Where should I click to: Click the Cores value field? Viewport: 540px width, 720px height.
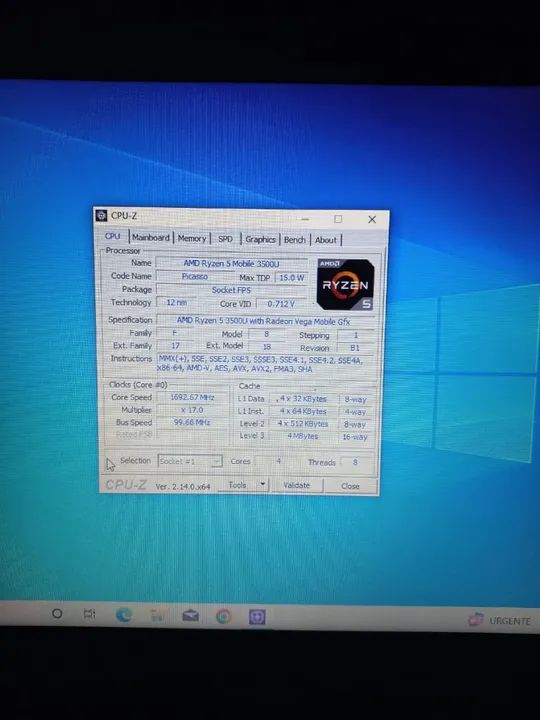278,461
